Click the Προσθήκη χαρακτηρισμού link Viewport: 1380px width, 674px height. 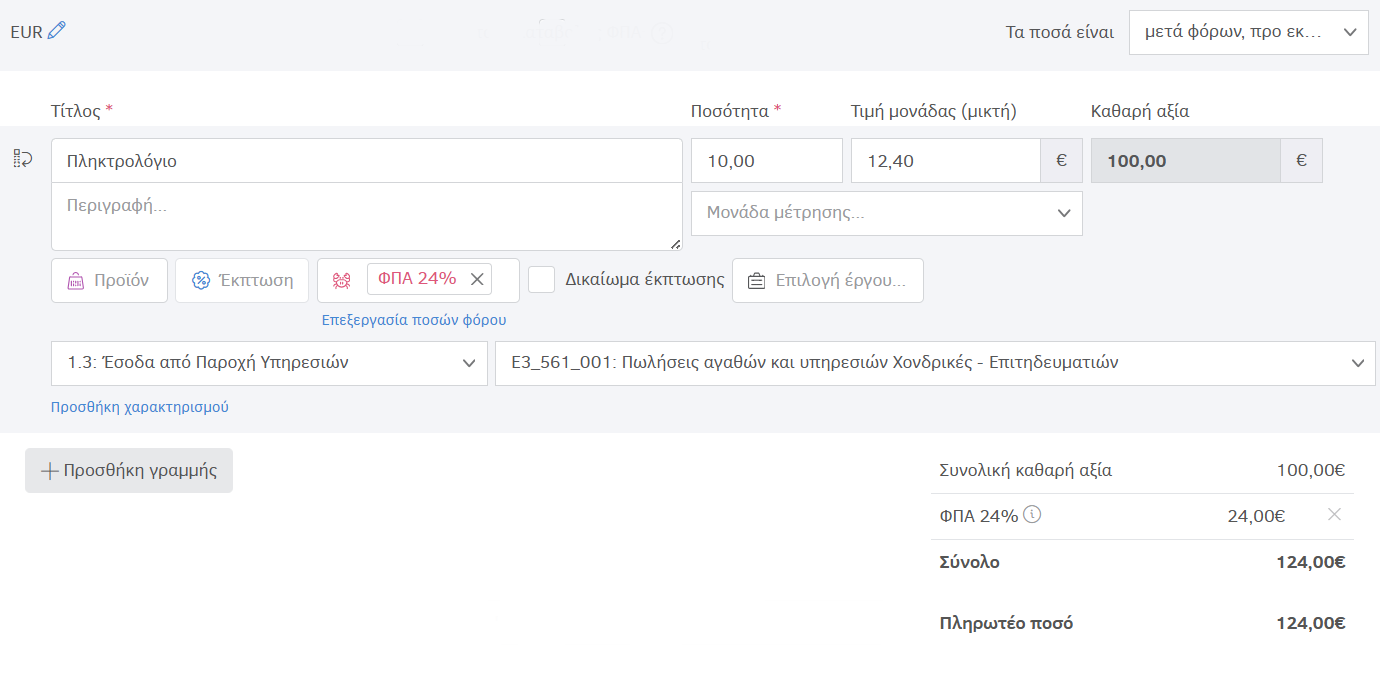tap(140, 407)
